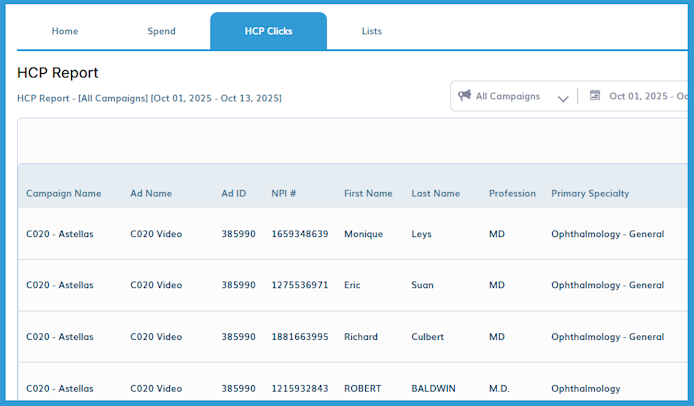Sort by the Campaign Name column header
This screenshot has width=694, height=406.
pos(63,193)
